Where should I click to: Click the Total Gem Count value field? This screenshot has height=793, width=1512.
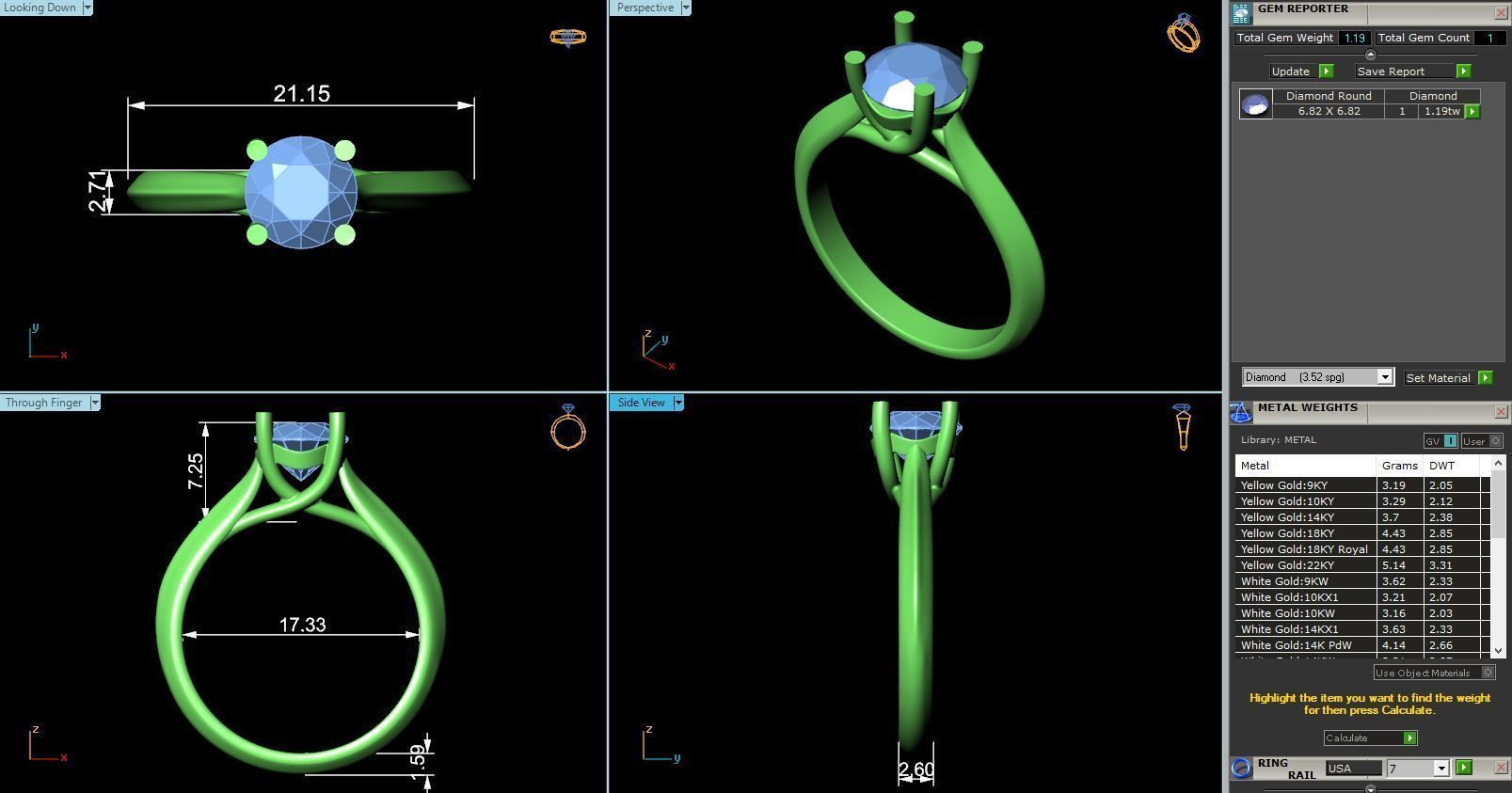pyautogui.click(x=1488, y=38)
